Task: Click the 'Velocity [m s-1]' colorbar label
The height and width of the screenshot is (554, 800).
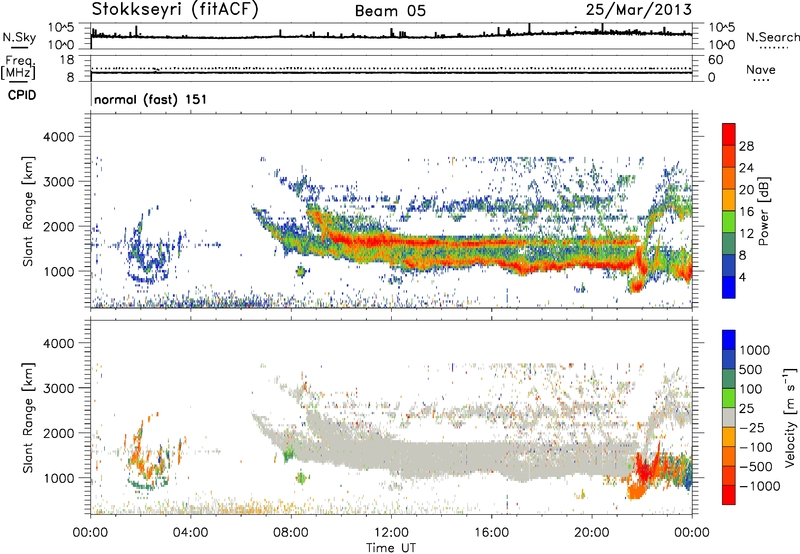Action: pos(790,417)
